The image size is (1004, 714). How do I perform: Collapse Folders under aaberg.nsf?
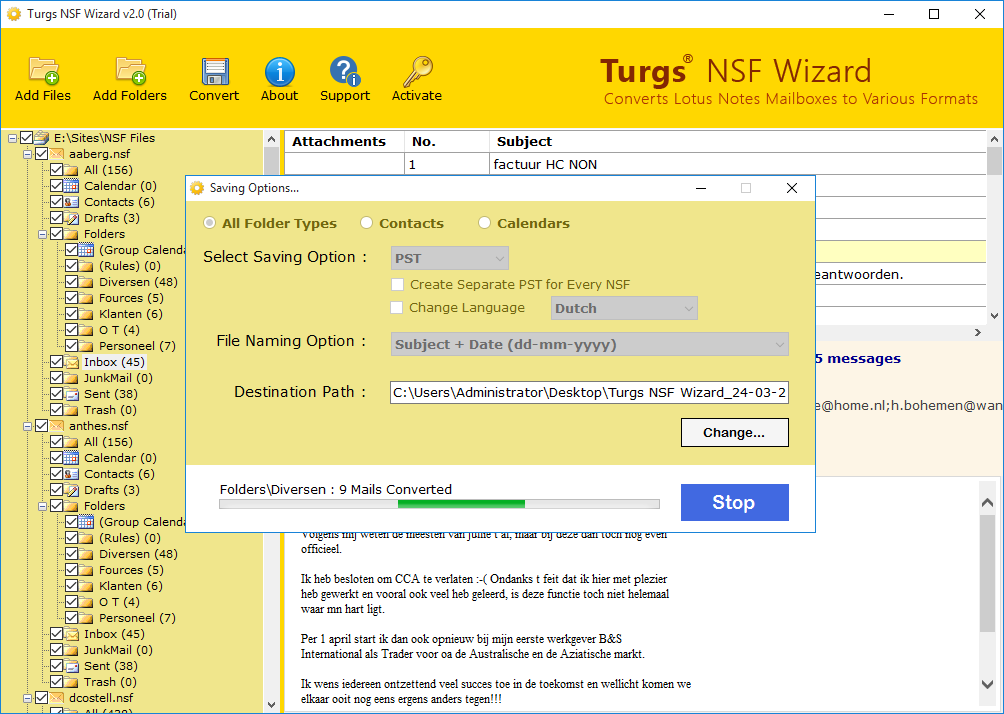click(42, 234)
